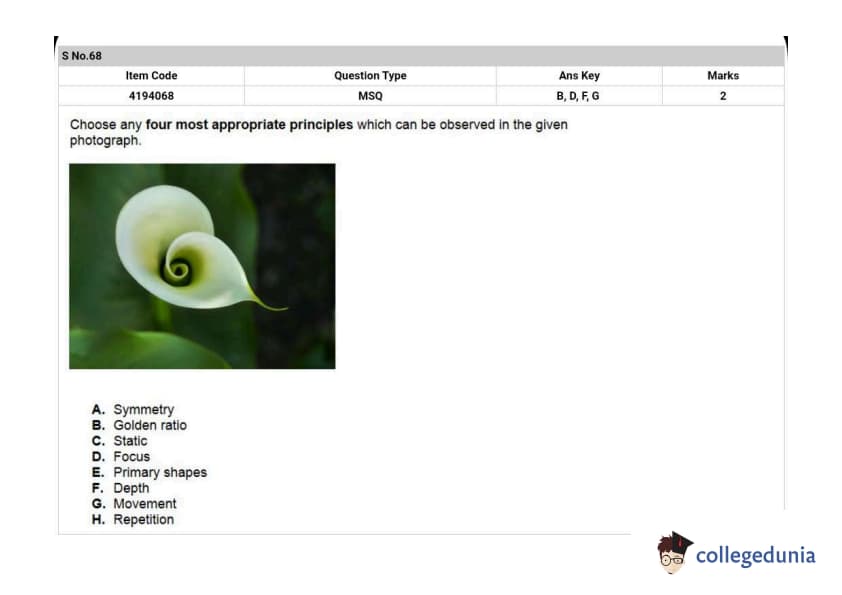This screenshot has width=842, height=595.
Task: Click the answer key B, D, F, G
Action: (578, 96)
